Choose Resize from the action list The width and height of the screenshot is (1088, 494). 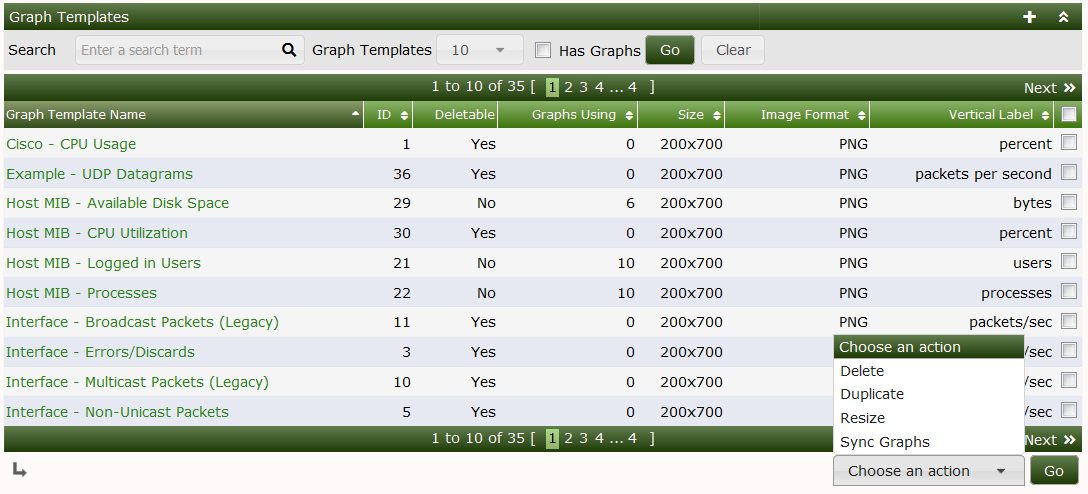928,418
